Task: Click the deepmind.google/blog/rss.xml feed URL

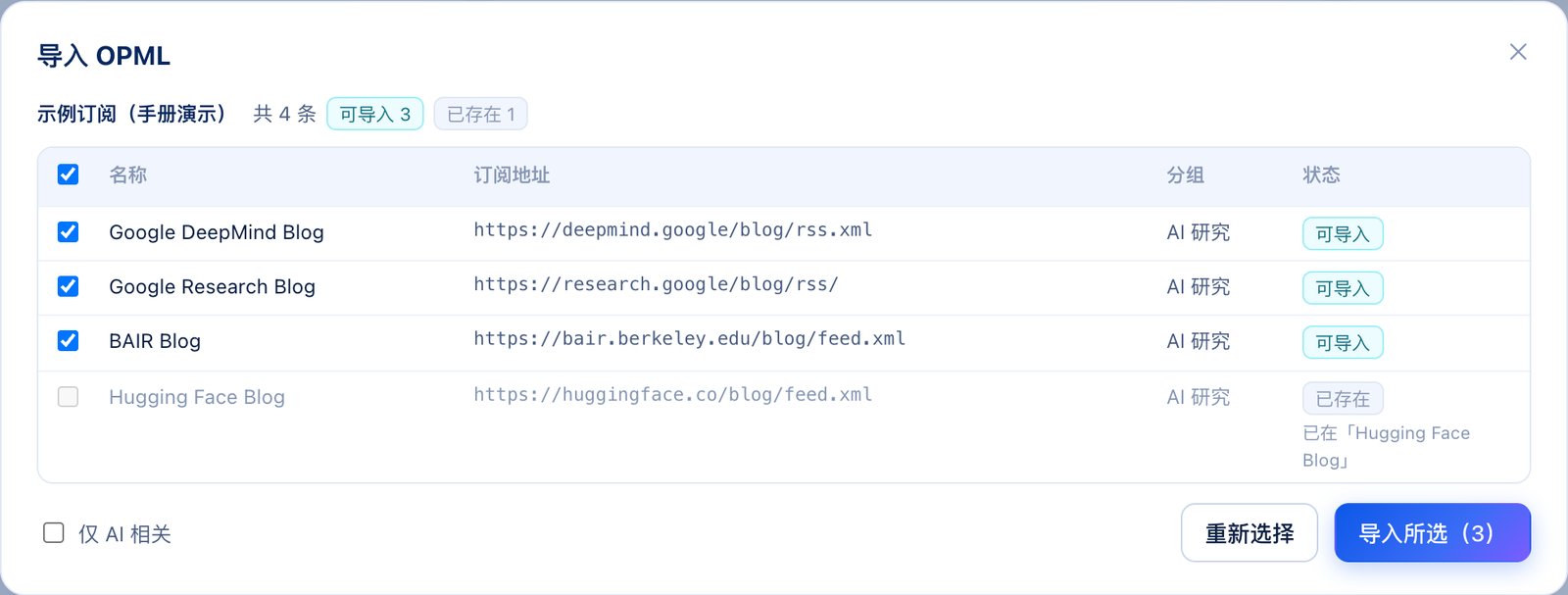Action: tap(673, 230)
